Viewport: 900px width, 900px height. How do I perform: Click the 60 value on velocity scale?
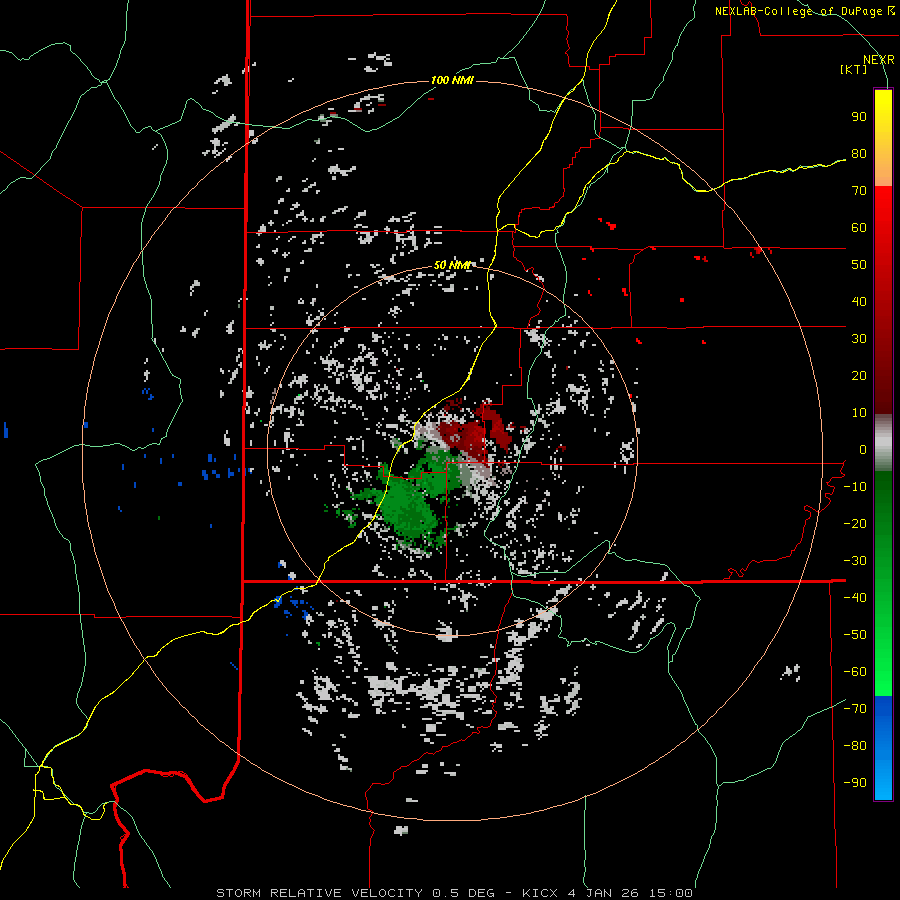[859, 228]
